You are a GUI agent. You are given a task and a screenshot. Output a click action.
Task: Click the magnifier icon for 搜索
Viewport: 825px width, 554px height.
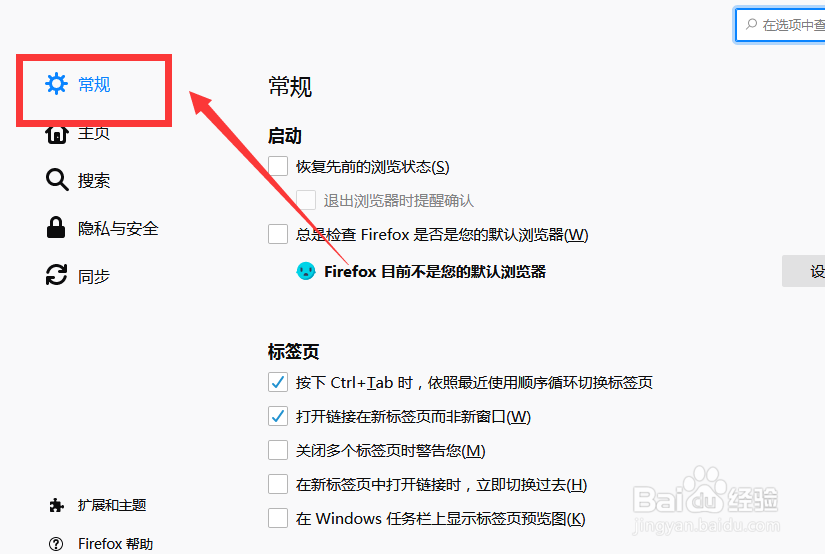(x=57, y=180)
